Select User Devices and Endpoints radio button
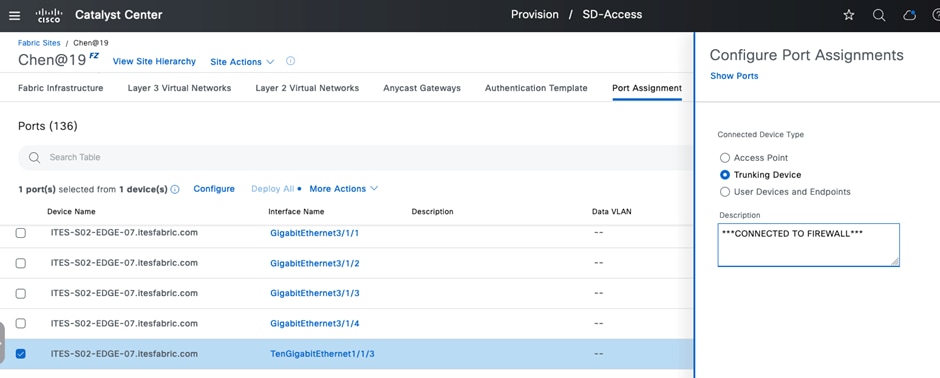 pos(725,192)
